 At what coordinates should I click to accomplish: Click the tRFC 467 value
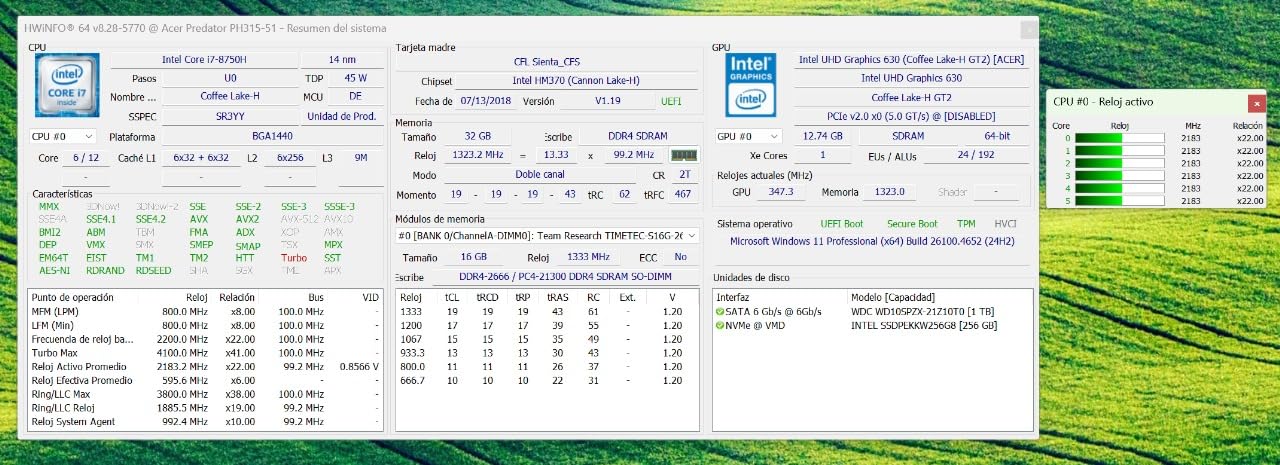[683, 195]
